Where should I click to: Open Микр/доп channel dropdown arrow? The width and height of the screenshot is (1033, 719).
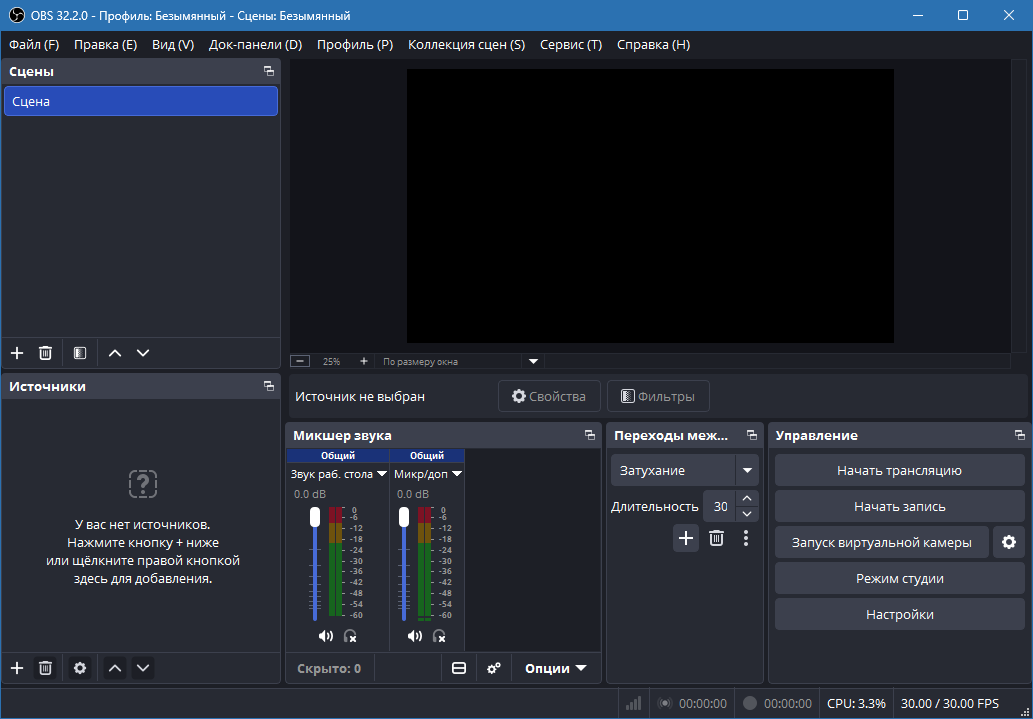[x=457, y=475]
